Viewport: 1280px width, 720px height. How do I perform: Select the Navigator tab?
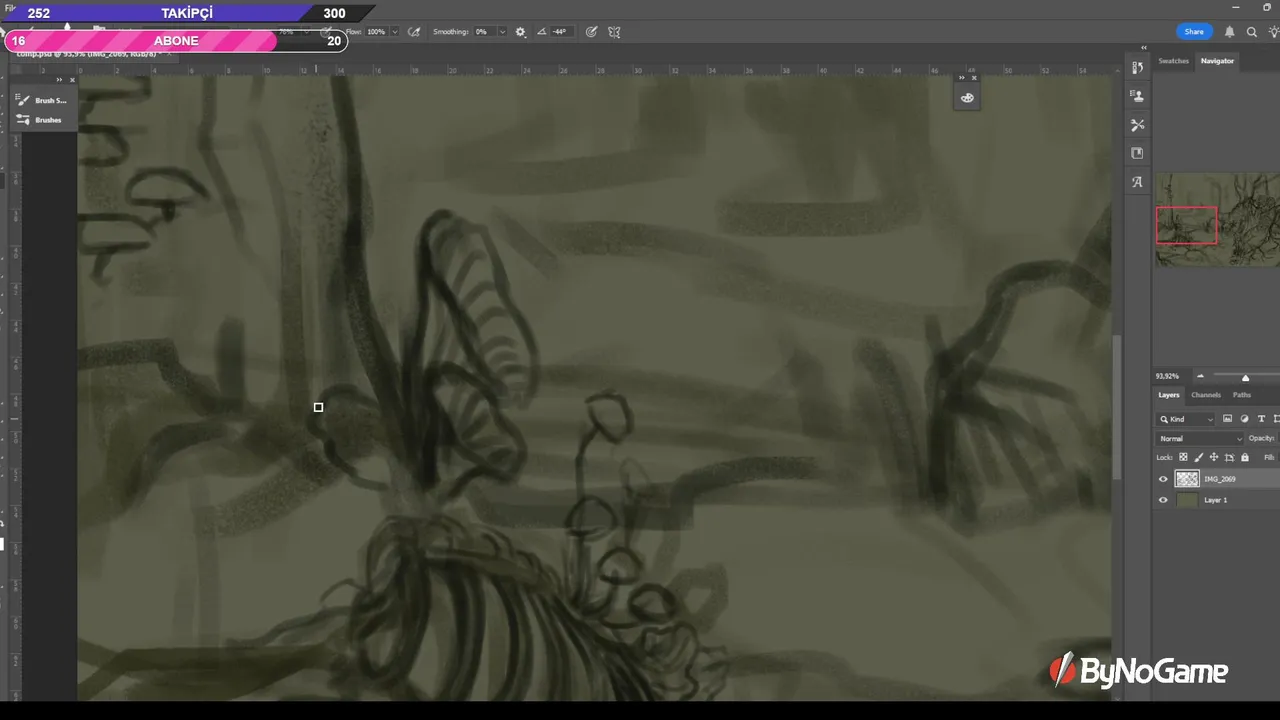1217,61
